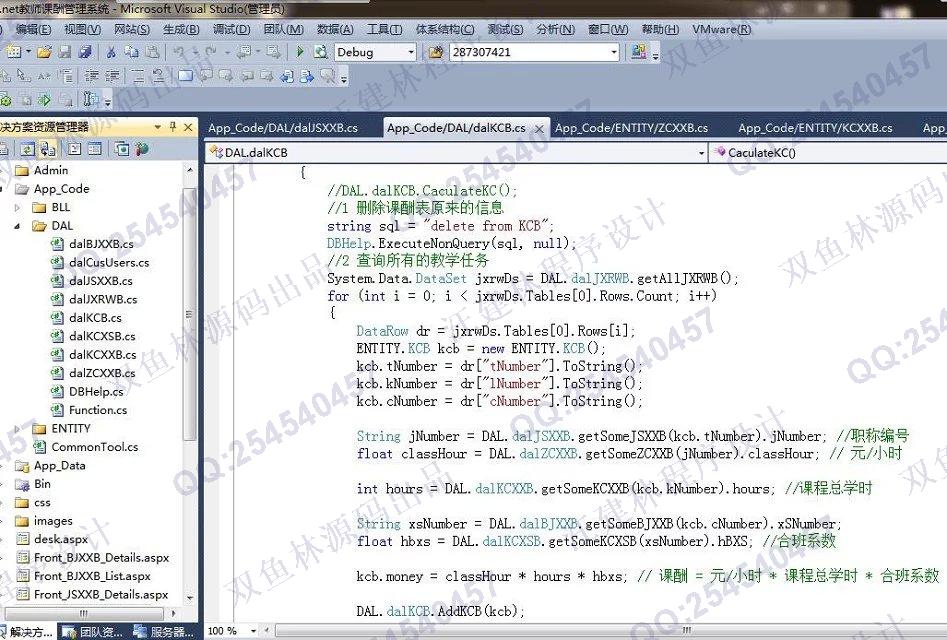Screen dimensions: 947x640
Task: Collapse the DAL folder node
Action: pyautogui.click(x=17, y=226)
